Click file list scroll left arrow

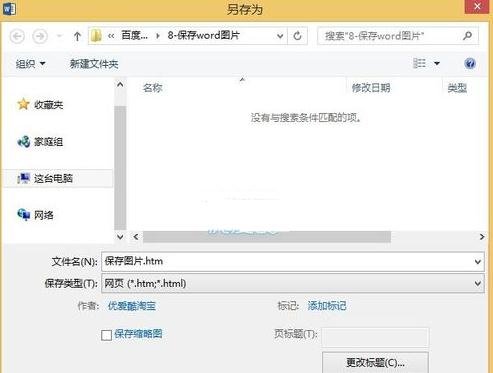click(x=136, y=237)
